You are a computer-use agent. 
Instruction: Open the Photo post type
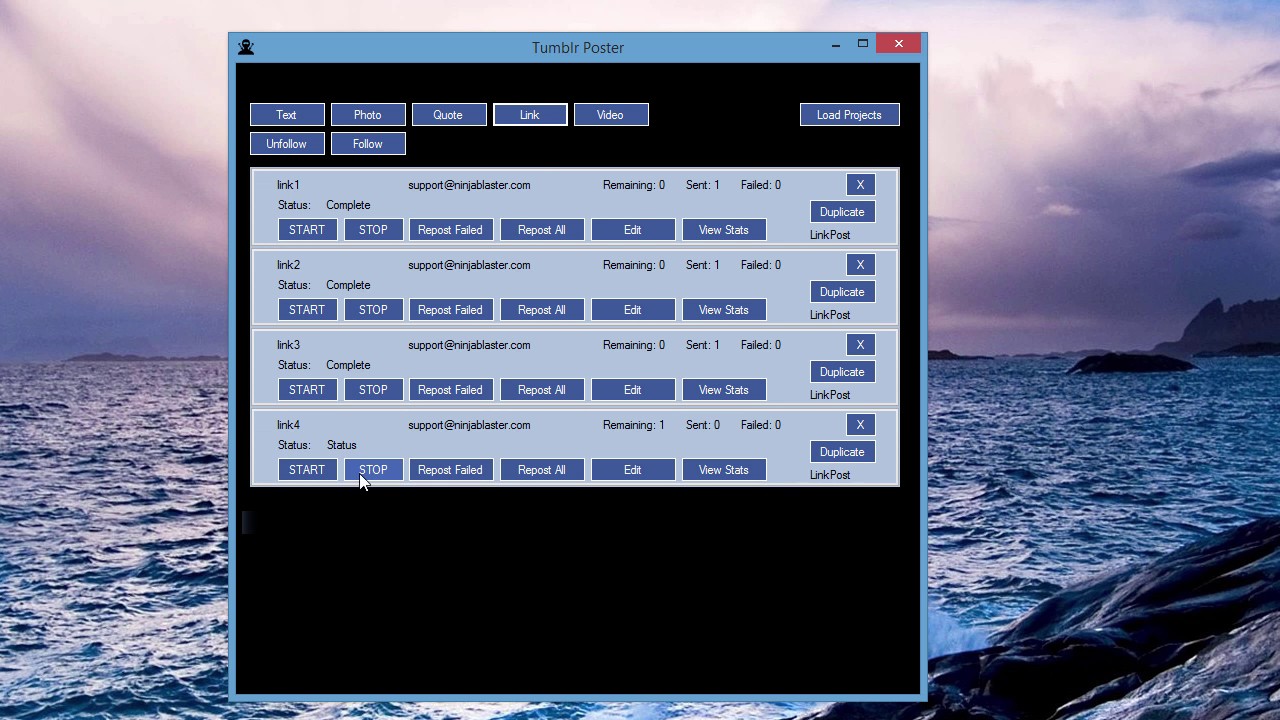tap(368, 115)
